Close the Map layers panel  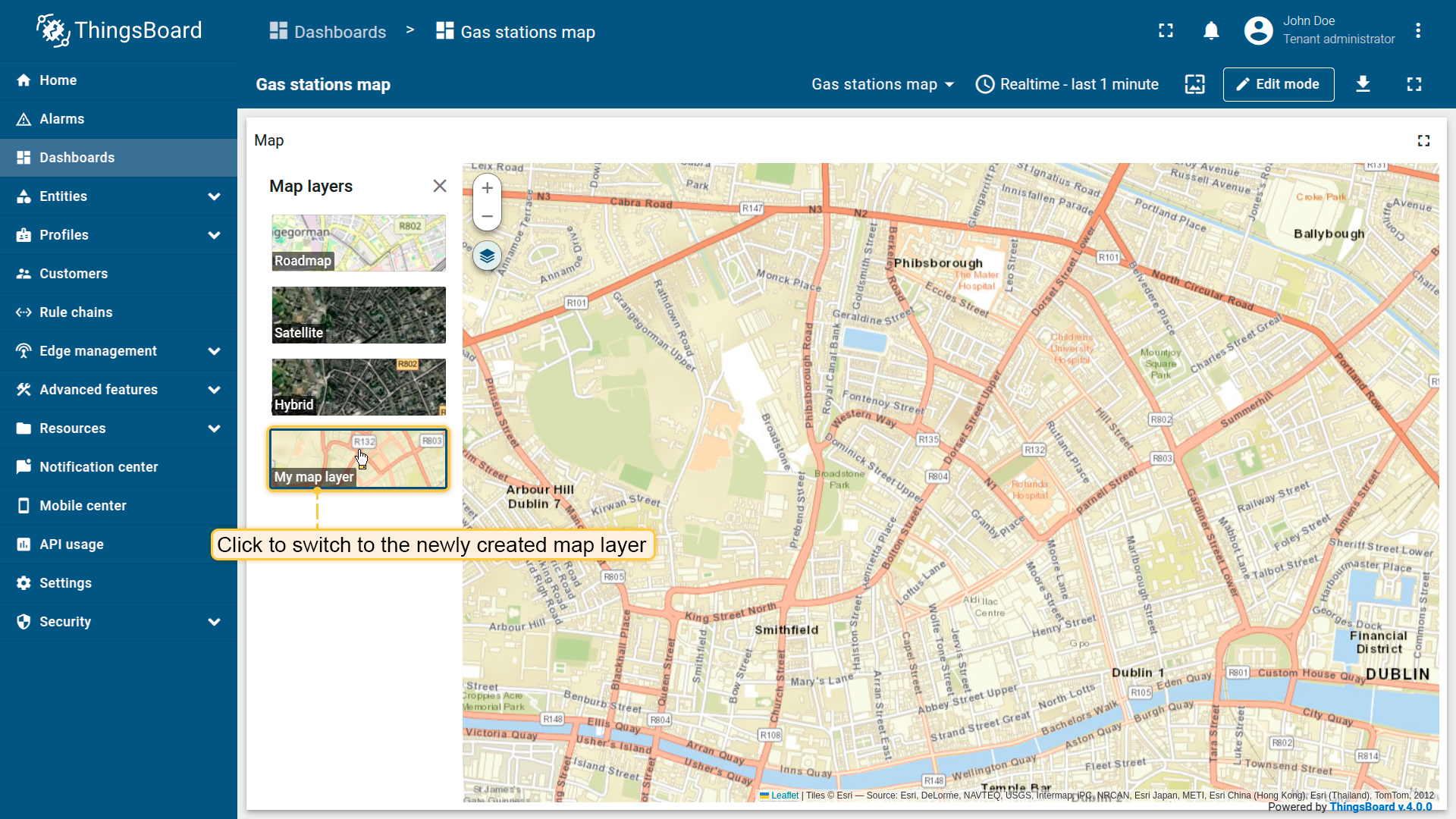(x=439, y=186)
